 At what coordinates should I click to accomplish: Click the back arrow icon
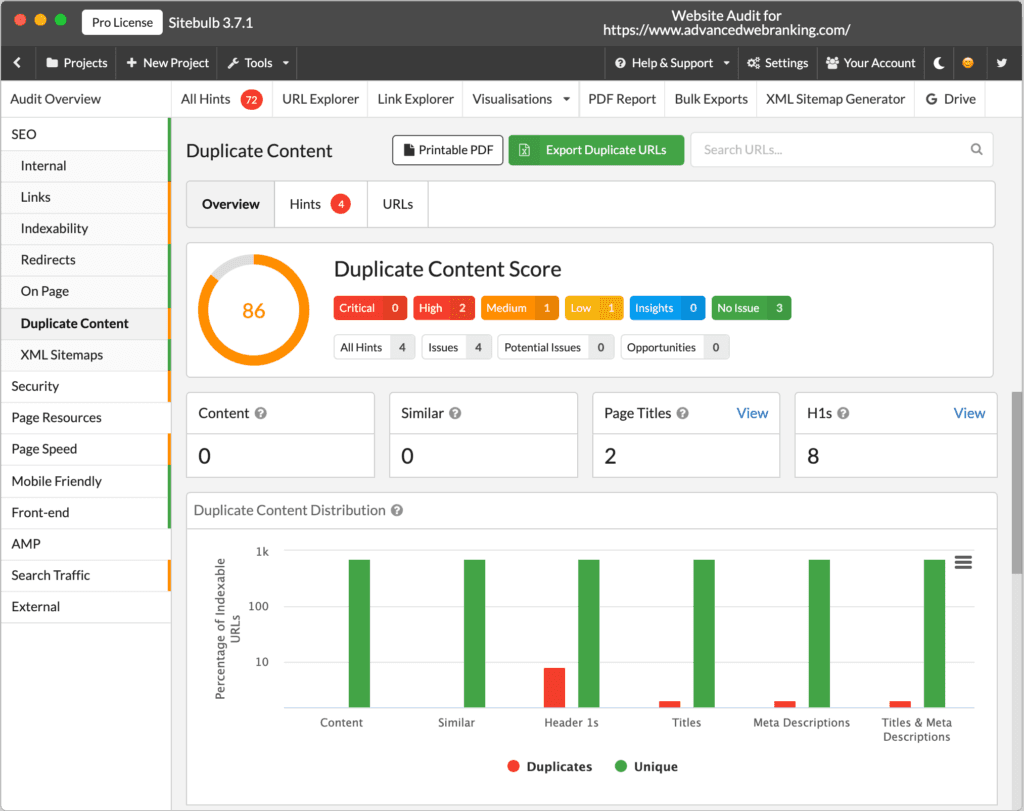(18, 63)
